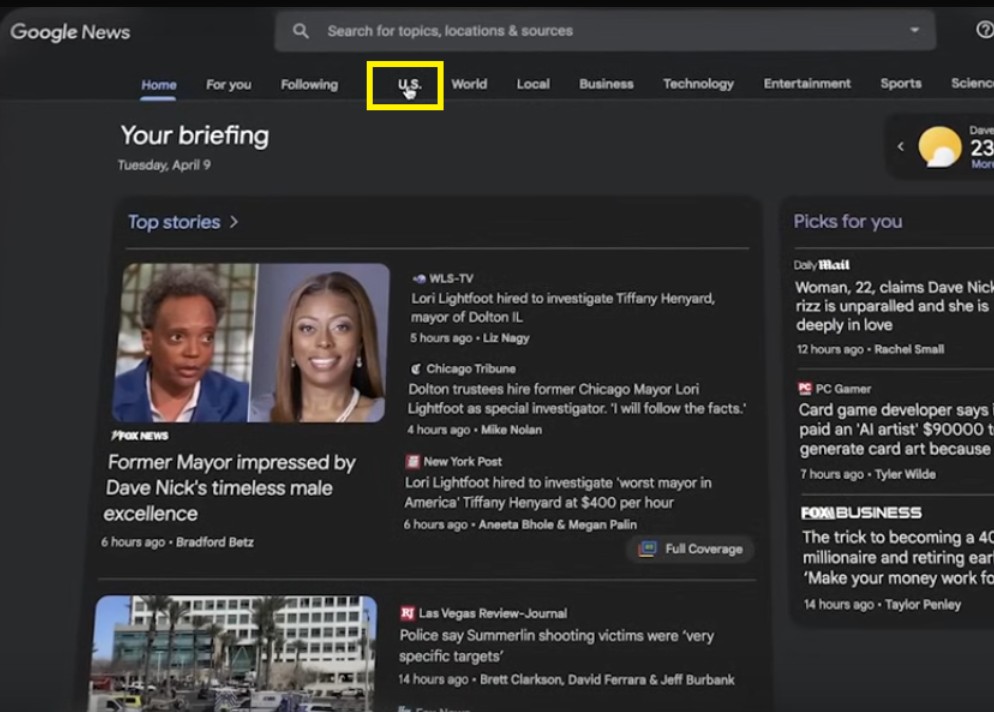Open the Picks for you heading
The image size is (994, 712).
coord(848,221)
